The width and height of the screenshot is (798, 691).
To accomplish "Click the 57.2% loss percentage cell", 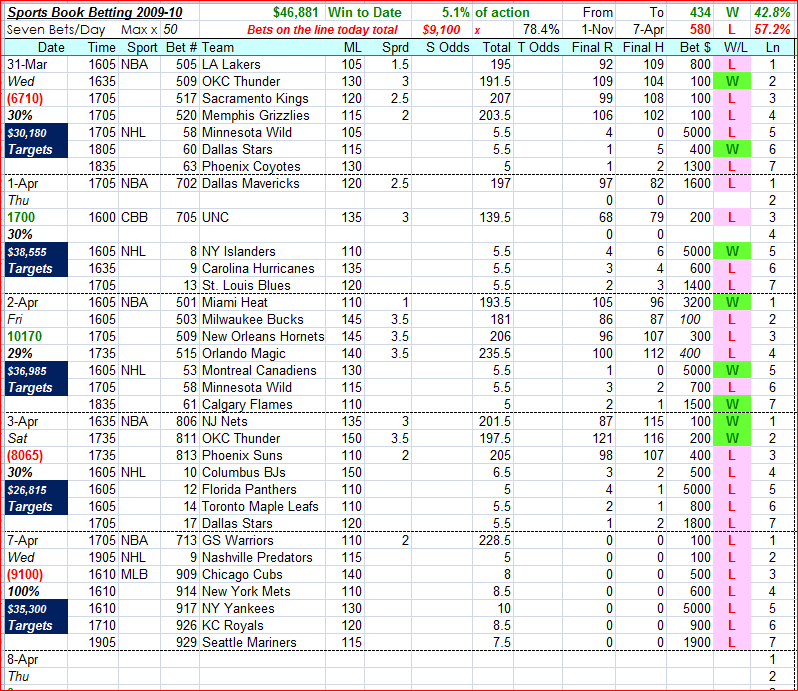I will coord(772,30).
